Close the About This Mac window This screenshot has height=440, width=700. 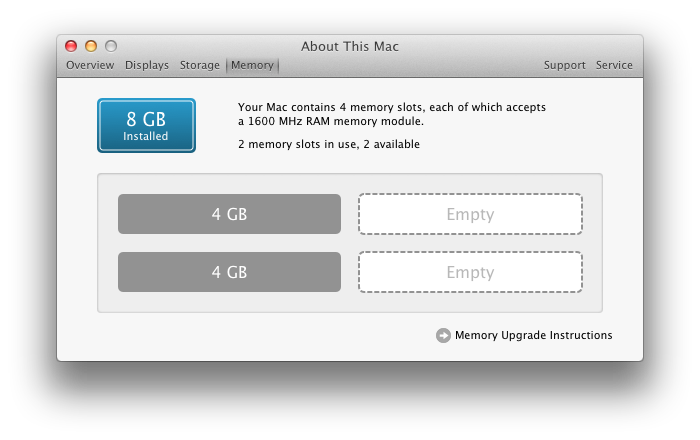pos(71,46)
